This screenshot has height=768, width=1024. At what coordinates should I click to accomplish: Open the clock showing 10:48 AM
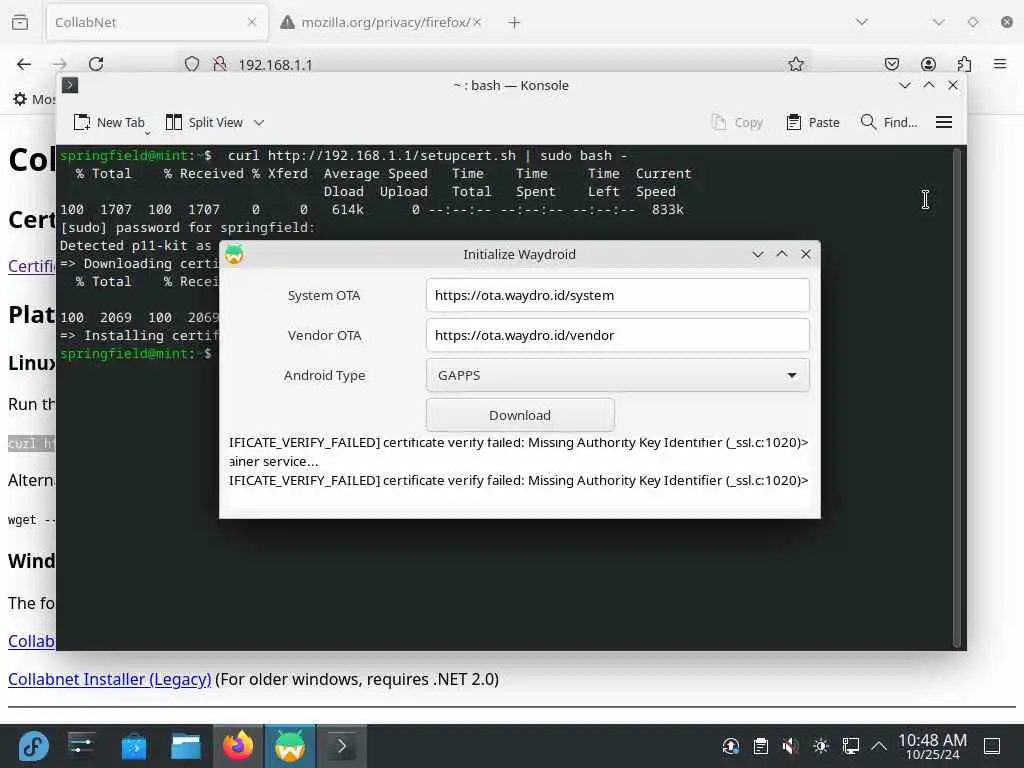(932, 746)
